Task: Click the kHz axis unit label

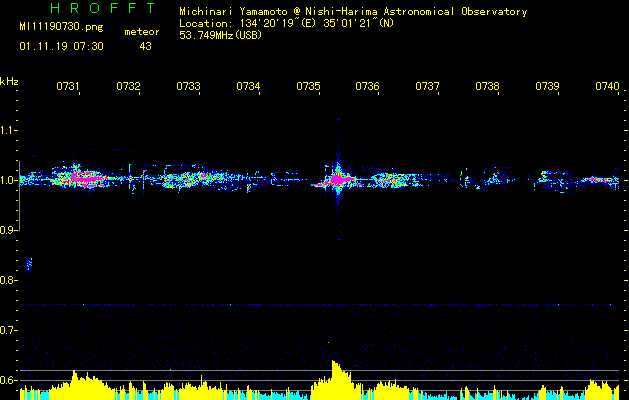Action: click(9, 81)
